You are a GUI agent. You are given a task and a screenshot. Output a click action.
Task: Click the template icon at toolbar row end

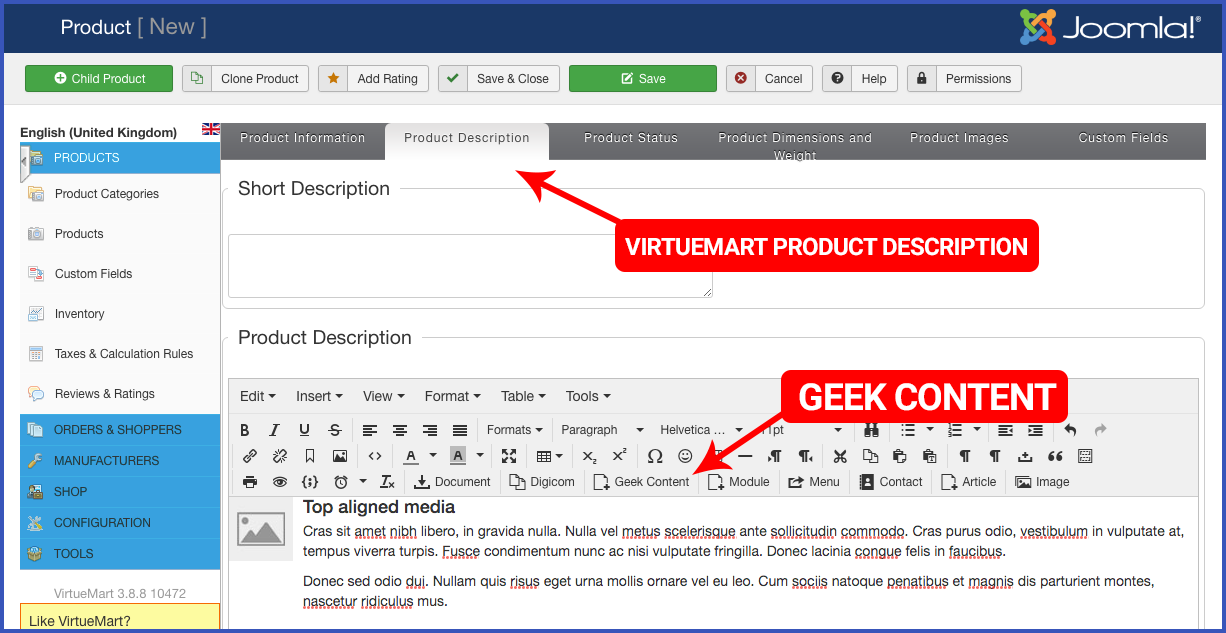[1085, 456]
